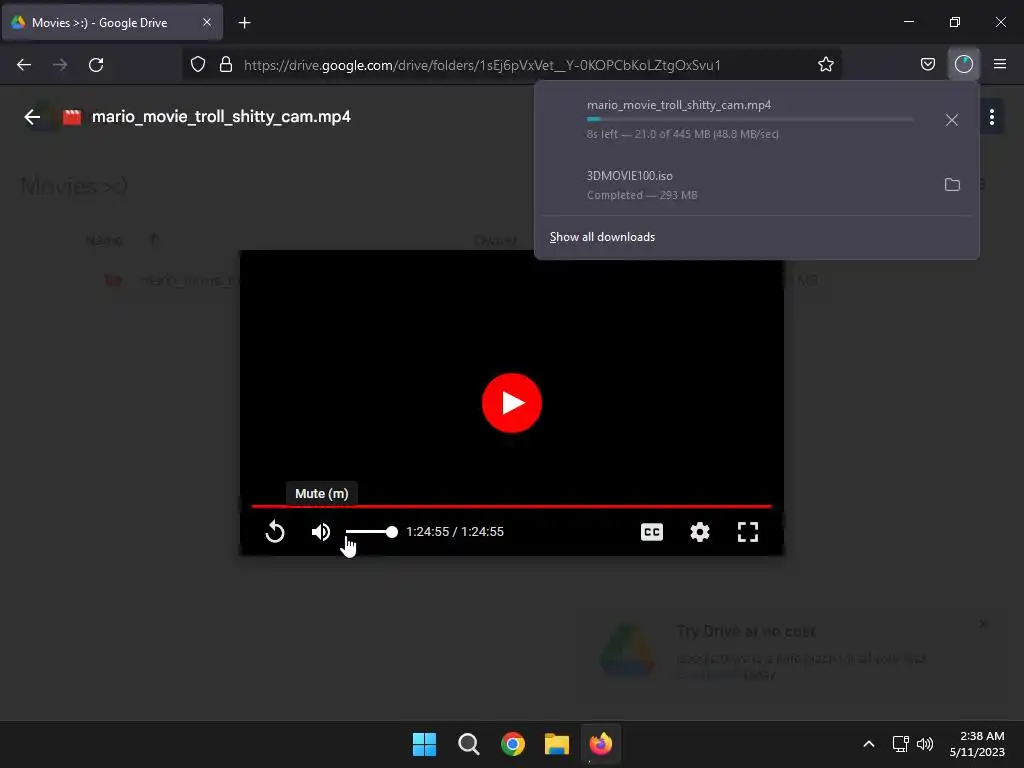Cancel mario_movie_troll download

[952, 120]
